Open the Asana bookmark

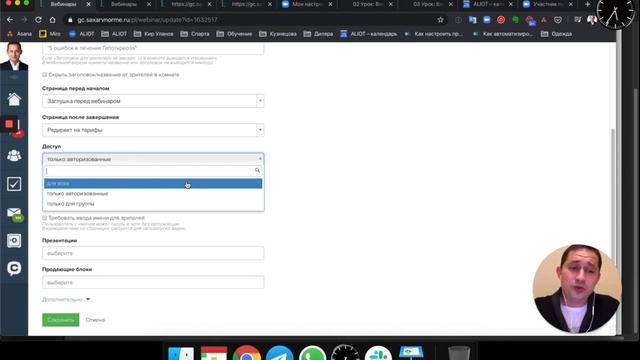click(20, 34)
